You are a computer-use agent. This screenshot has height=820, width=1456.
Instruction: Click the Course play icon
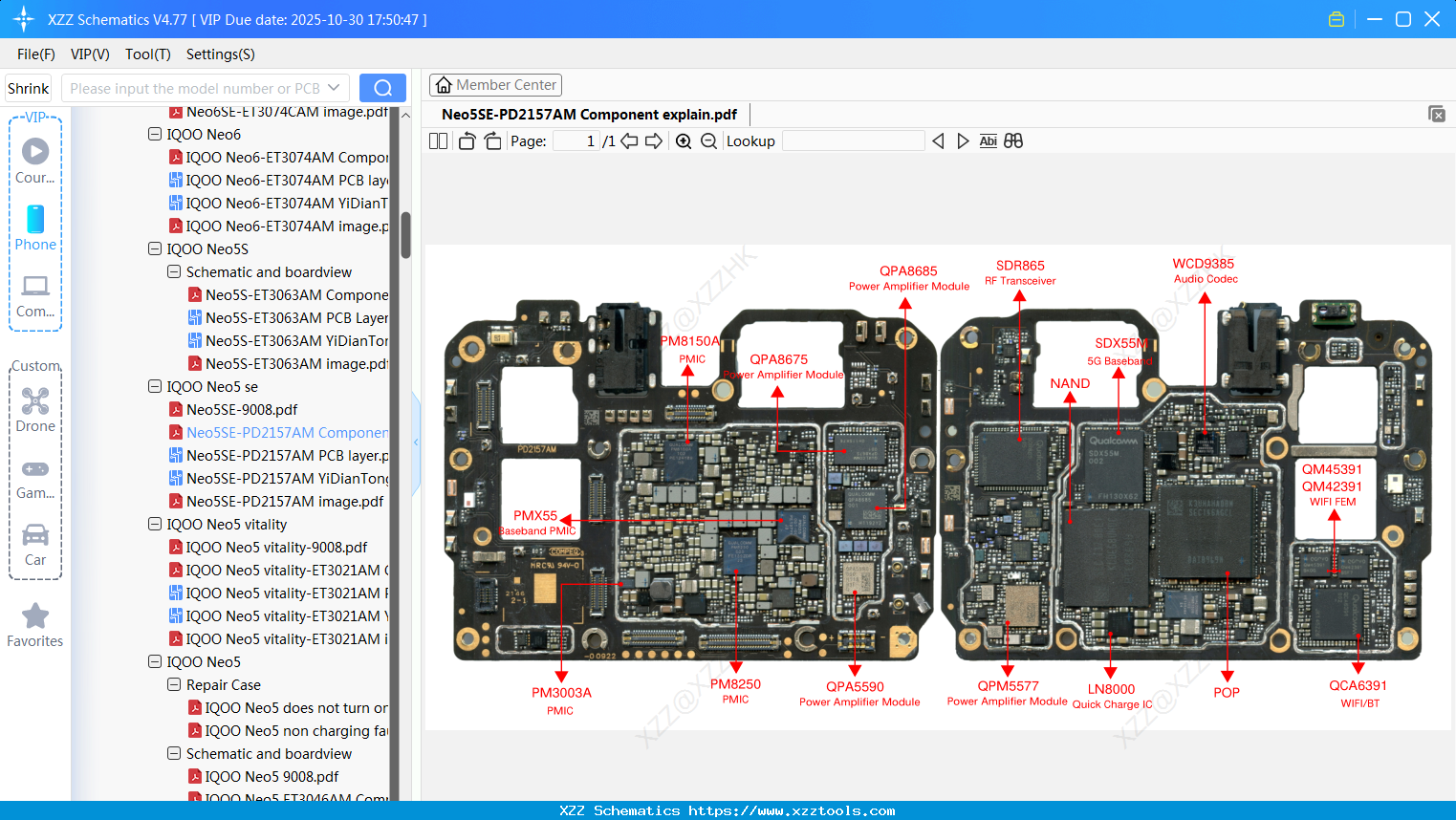(34, 151)
